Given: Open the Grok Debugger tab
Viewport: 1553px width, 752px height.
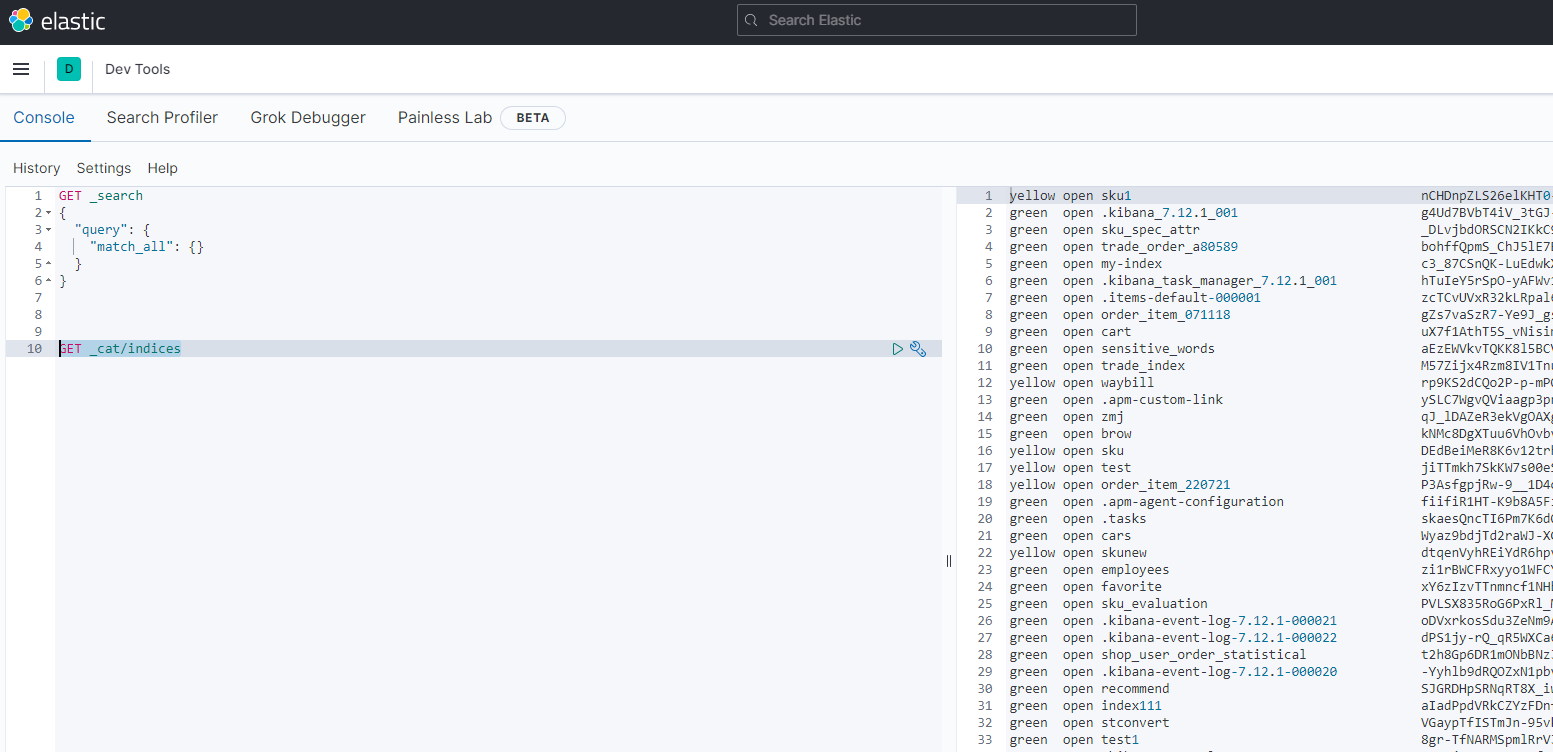Looking at the screenshot, I should pos(308,117).
